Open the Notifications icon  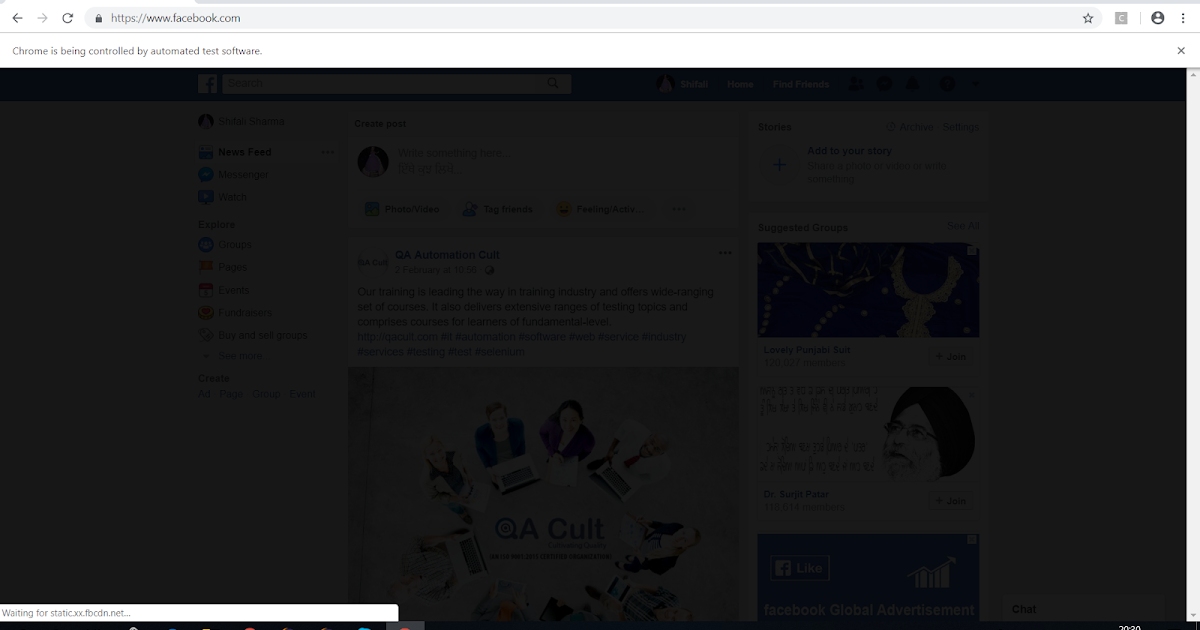coord(912,84)
